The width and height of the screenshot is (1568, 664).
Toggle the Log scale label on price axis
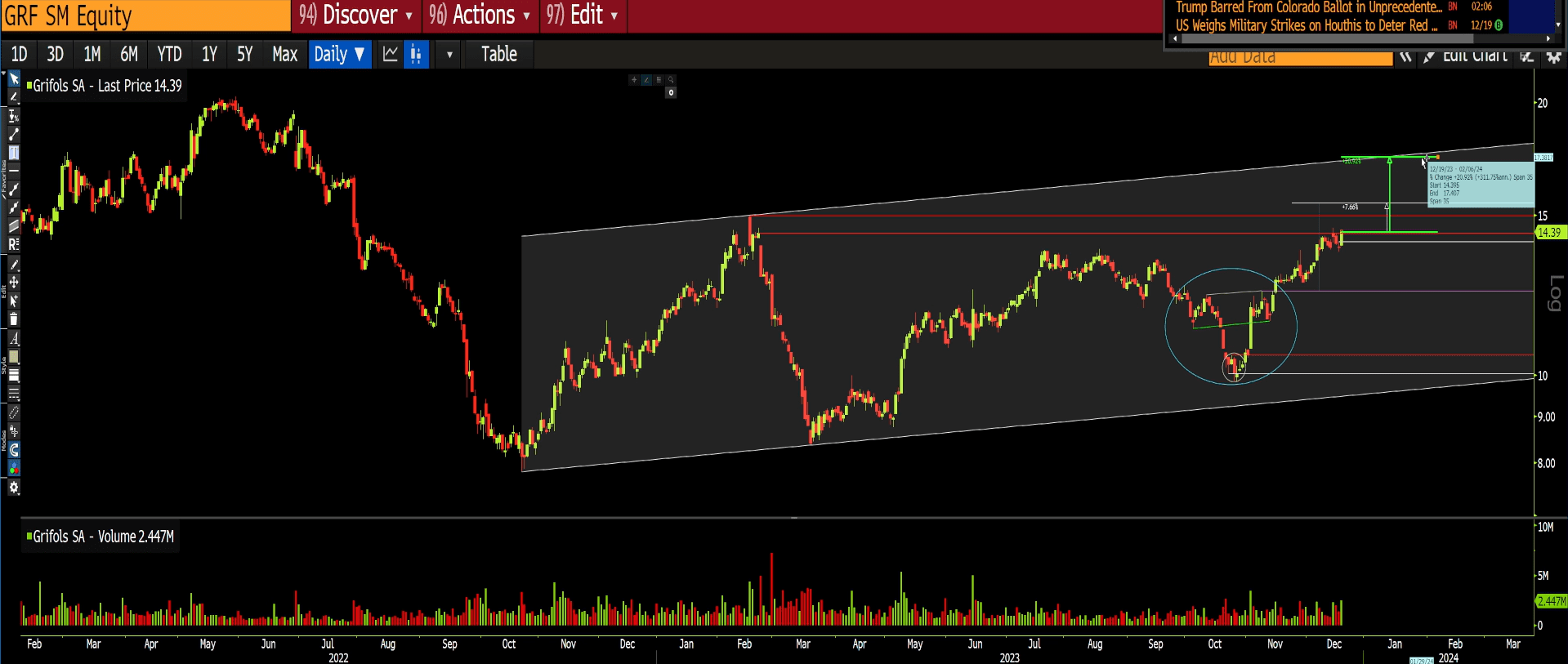[1555, 292]
